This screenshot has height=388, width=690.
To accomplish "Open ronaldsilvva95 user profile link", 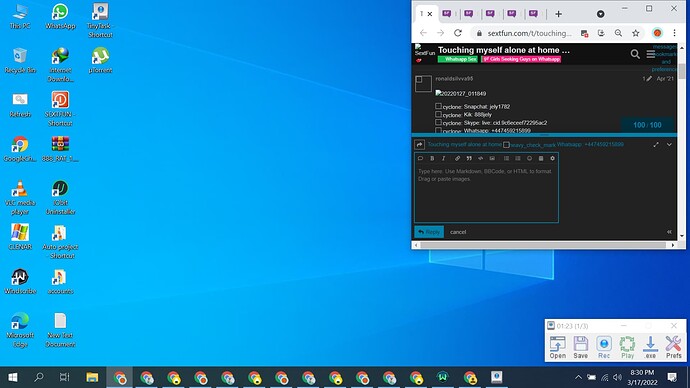I will click(x=454, y=79).
